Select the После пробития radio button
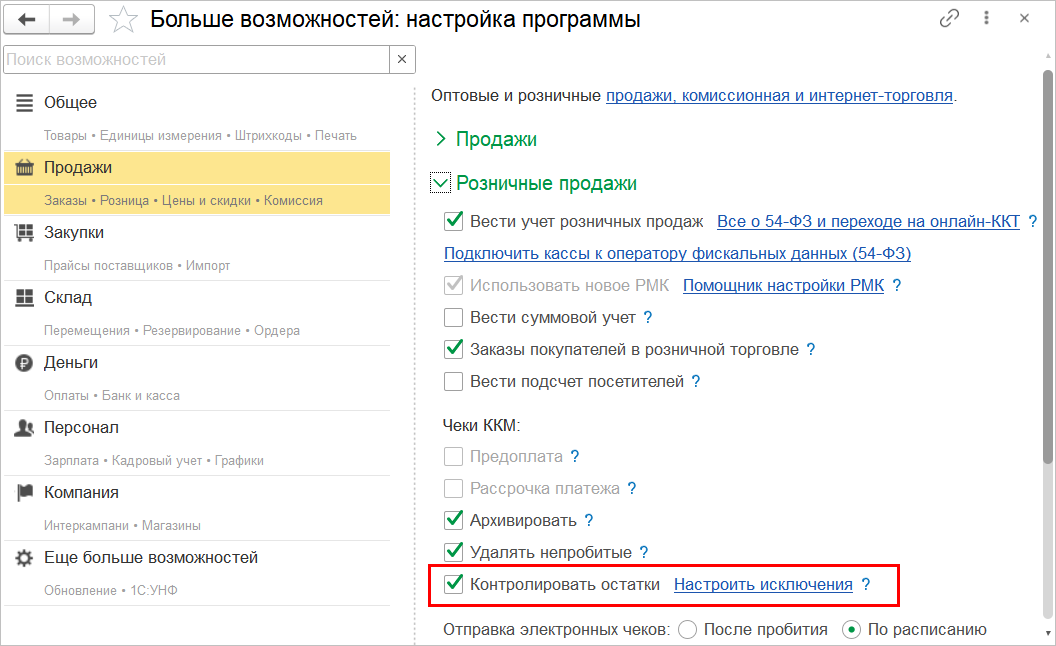The height and width of the screenshot is (646, 1056). tap(687, 630)
